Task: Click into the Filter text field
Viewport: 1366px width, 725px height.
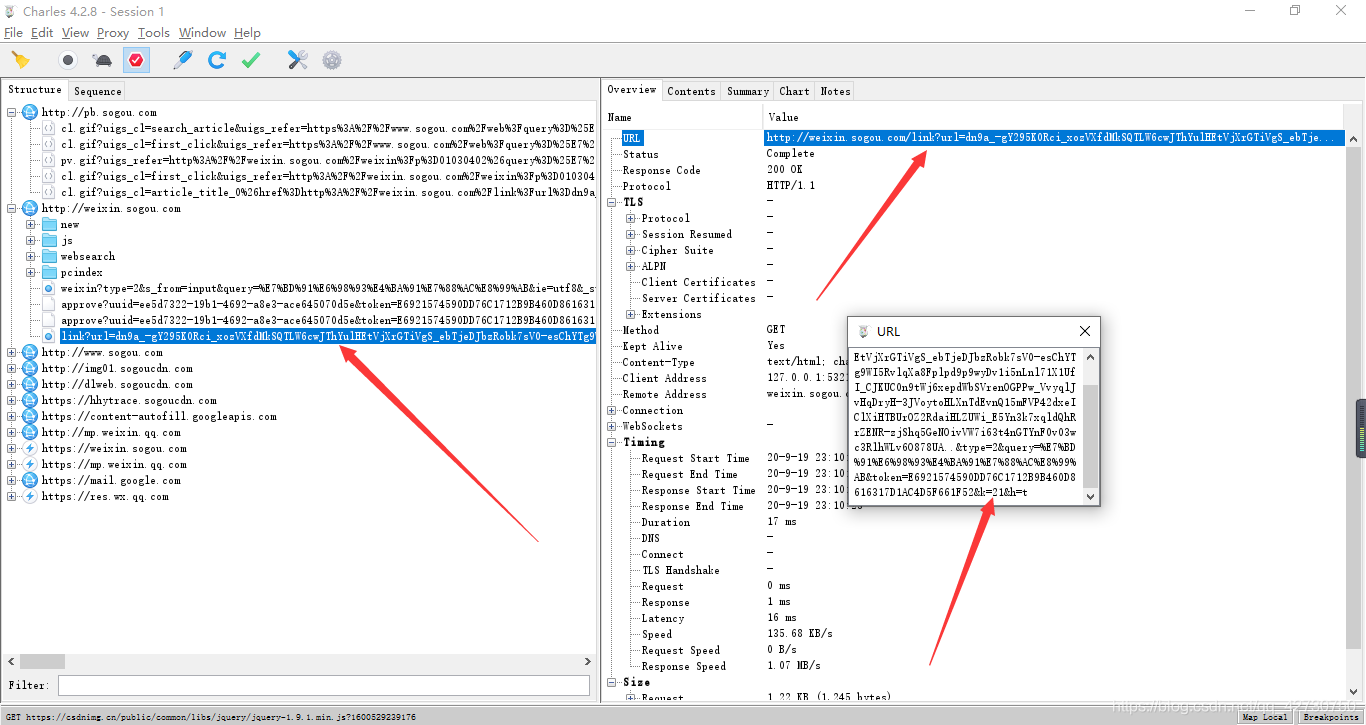Action: (x=323, y=685)
